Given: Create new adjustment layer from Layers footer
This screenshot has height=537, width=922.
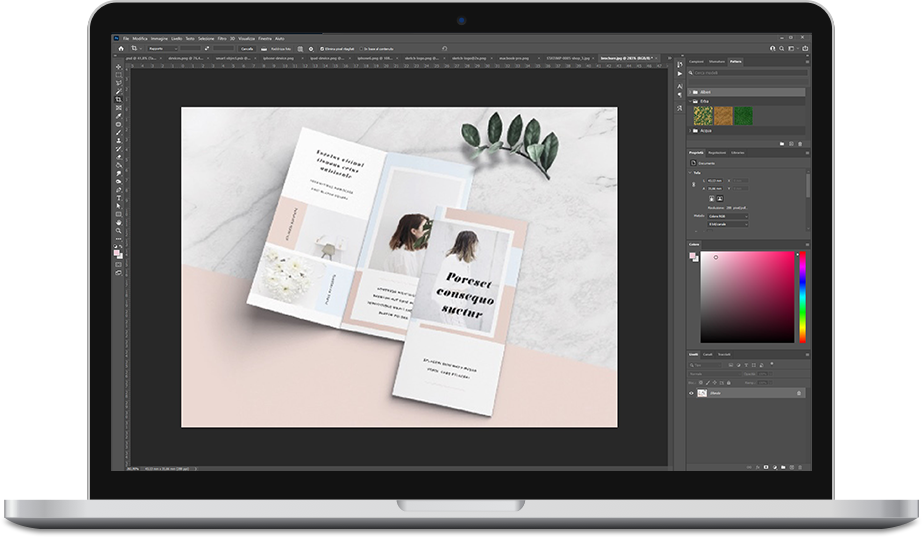Looking at the screenshot, I should 774,468.
